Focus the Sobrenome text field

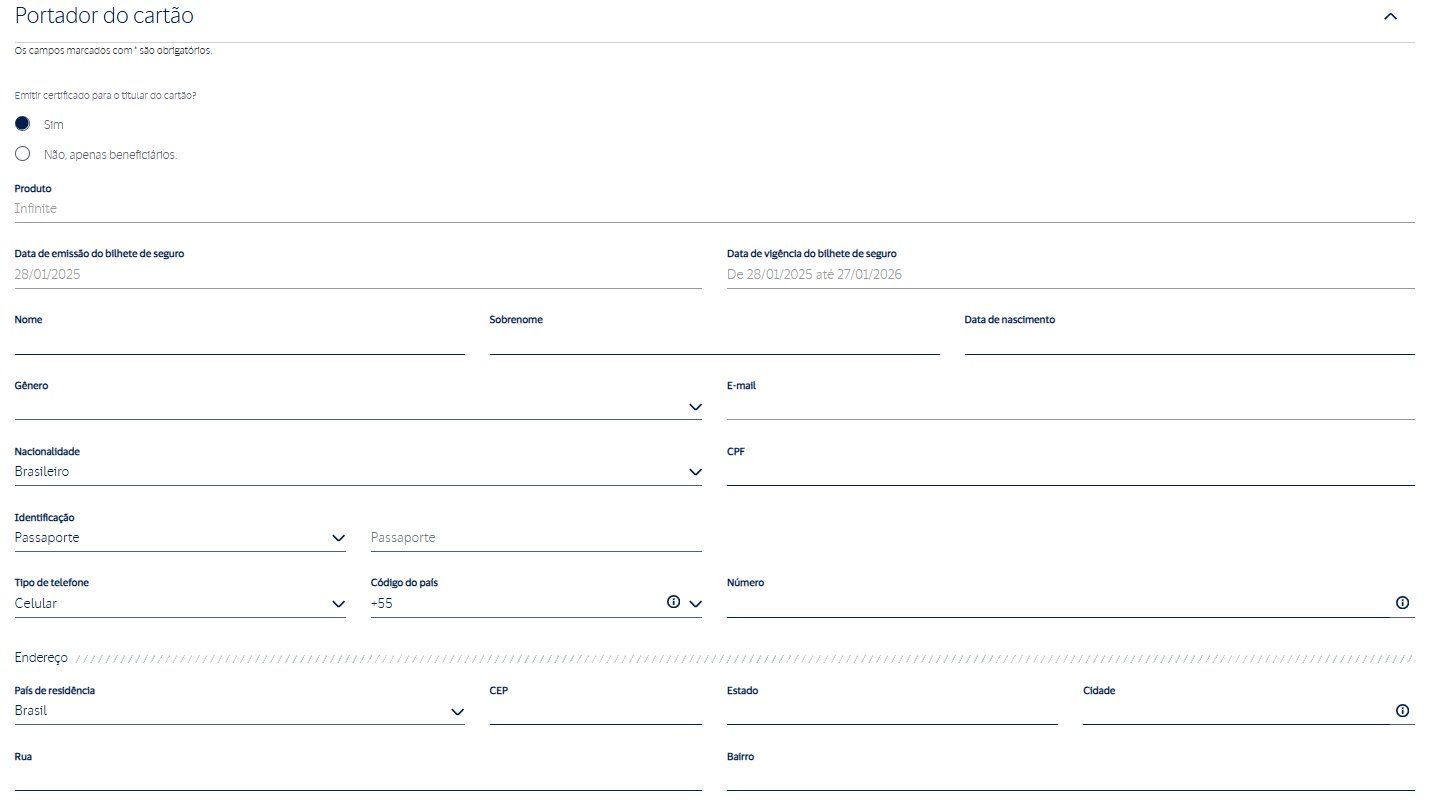pos(714,342)
